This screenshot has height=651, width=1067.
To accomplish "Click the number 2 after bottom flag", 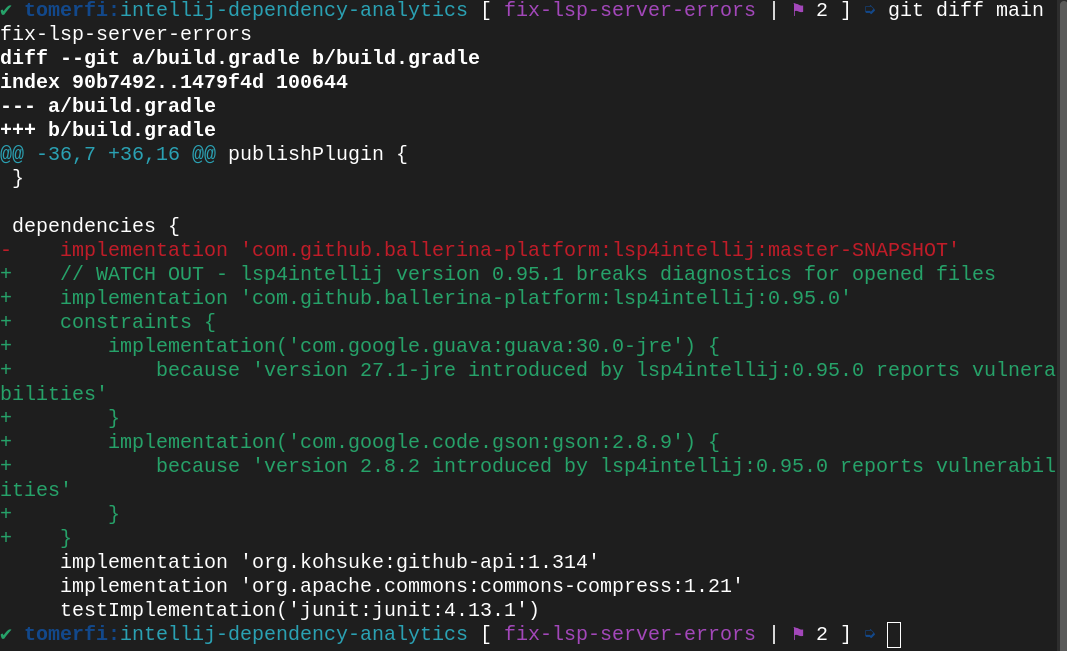I will (822, 634).
